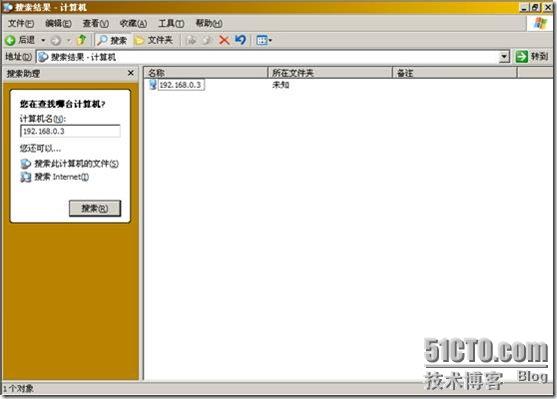Click the red Delete X icon

pyautogui.click(x=224, y=40)
